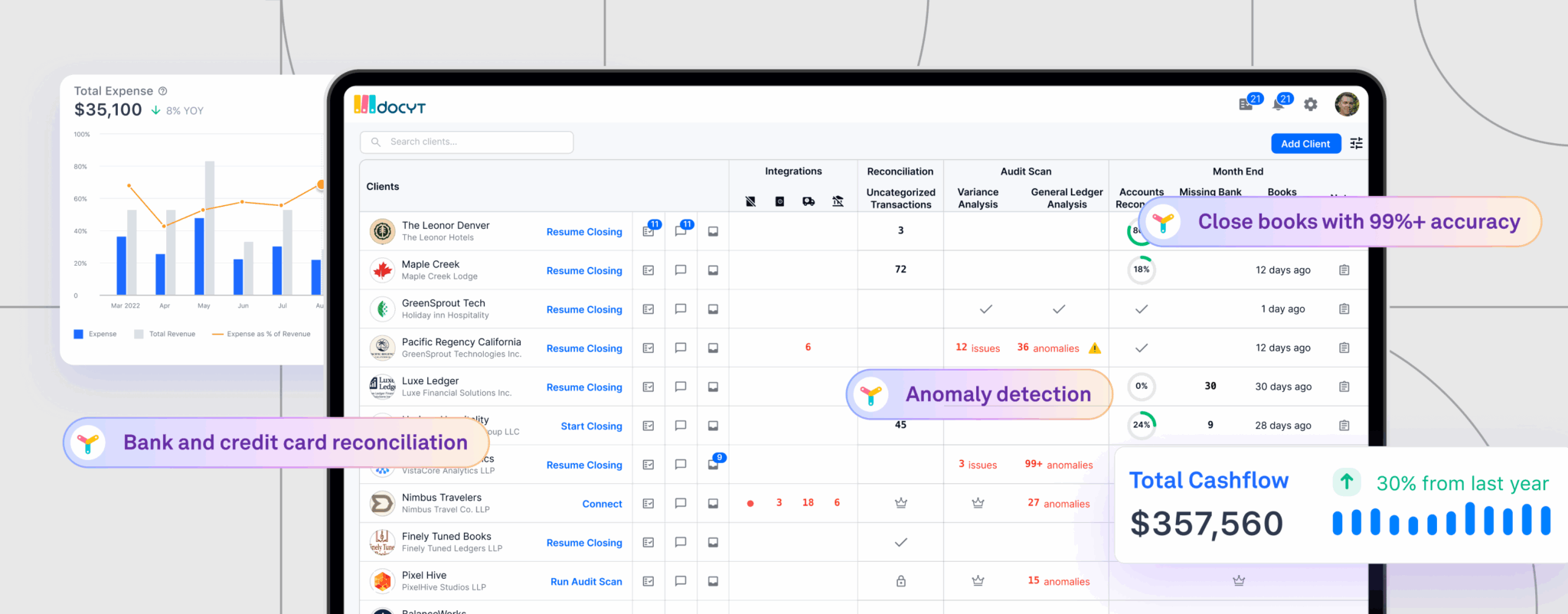Click the help icon next to Total Expense
The height and width of the screenshot is (614, 1568).
[x=162, y=91]
